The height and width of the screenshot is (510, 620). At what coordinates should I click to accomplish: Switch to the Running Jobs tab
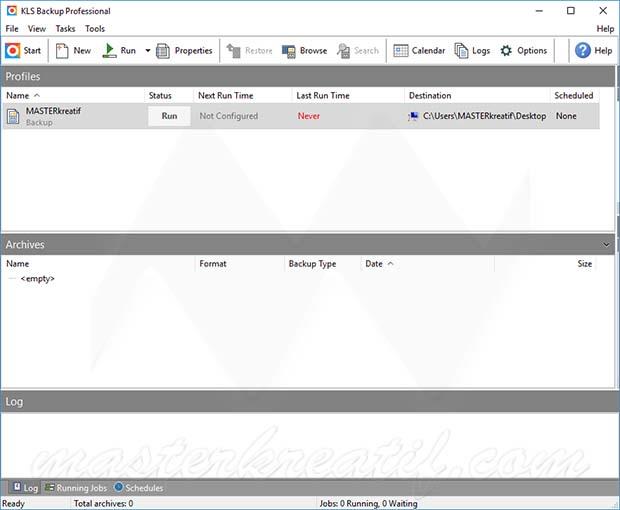click(x=76, y=488)
